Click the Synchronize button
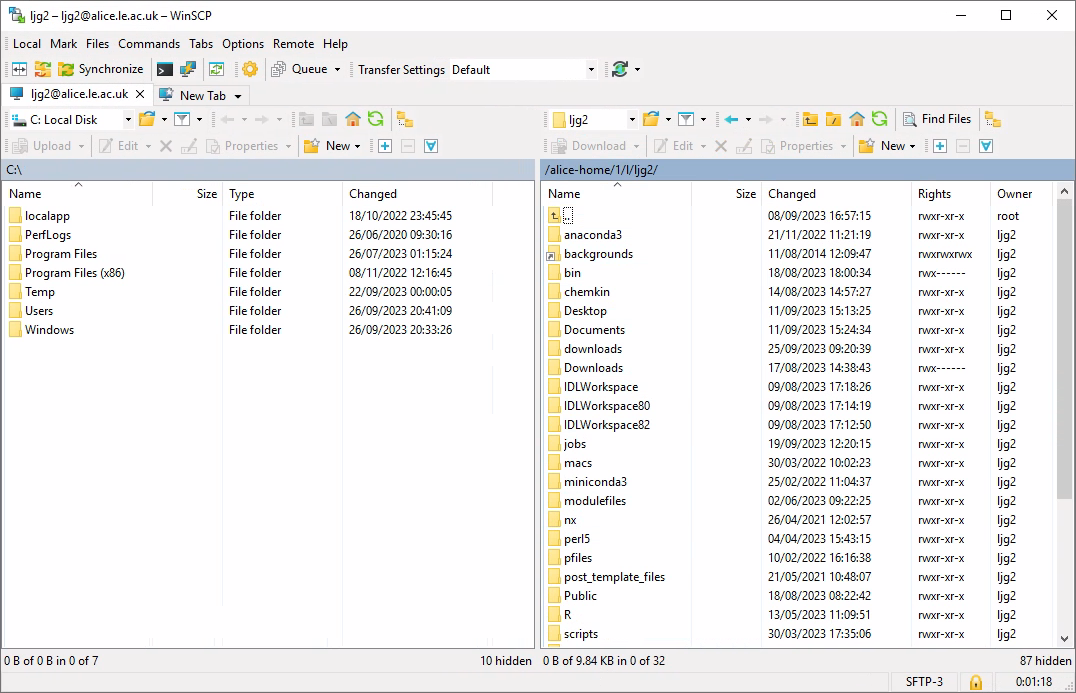 click(x=101, y=69)
